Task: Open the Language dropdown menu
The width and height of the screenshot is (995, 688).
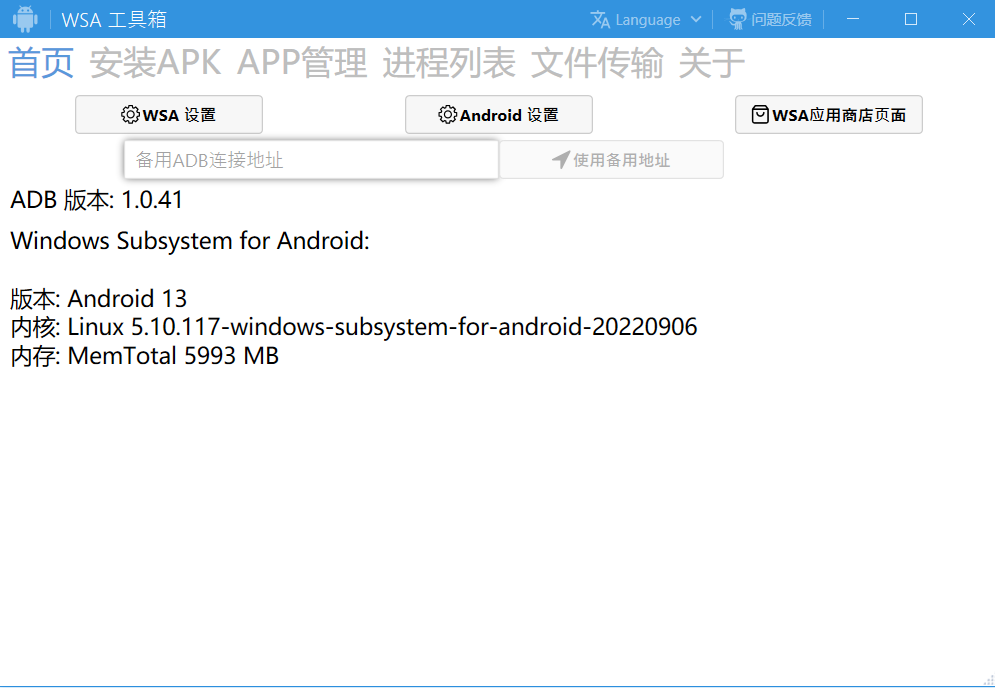Action: pos(646,20)
